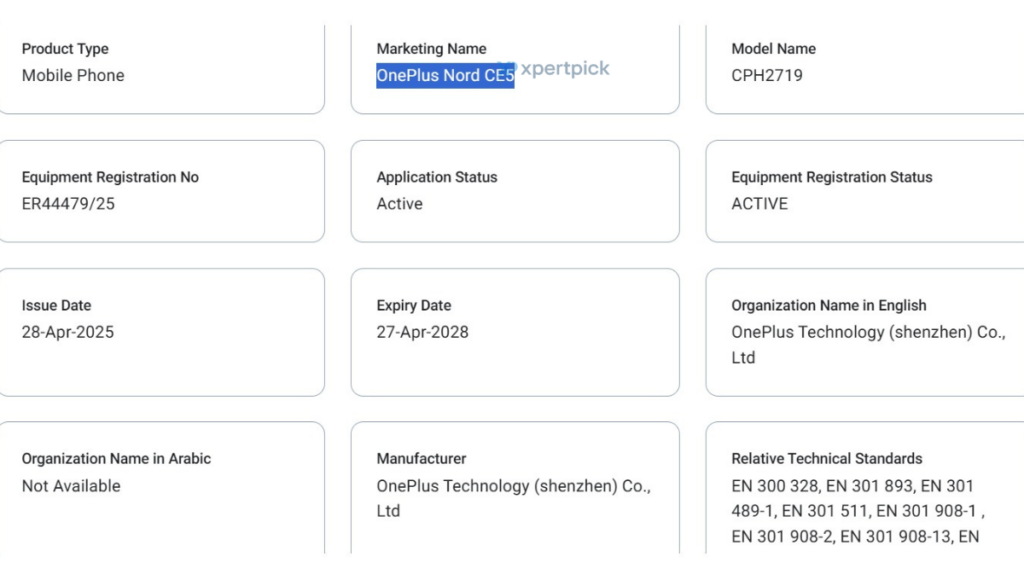The image size is (1024, 580).
Task: Select the issue date 28-Apr-2025
Action: 68,332
